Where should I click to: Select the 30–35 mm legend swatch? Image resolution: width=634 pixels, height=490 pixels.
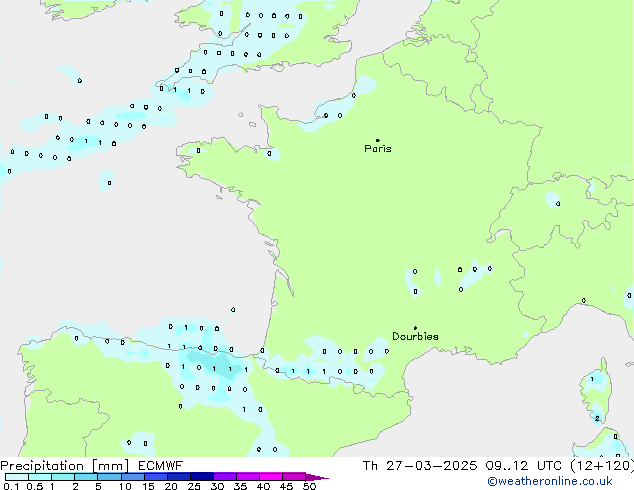click(225, 477)
